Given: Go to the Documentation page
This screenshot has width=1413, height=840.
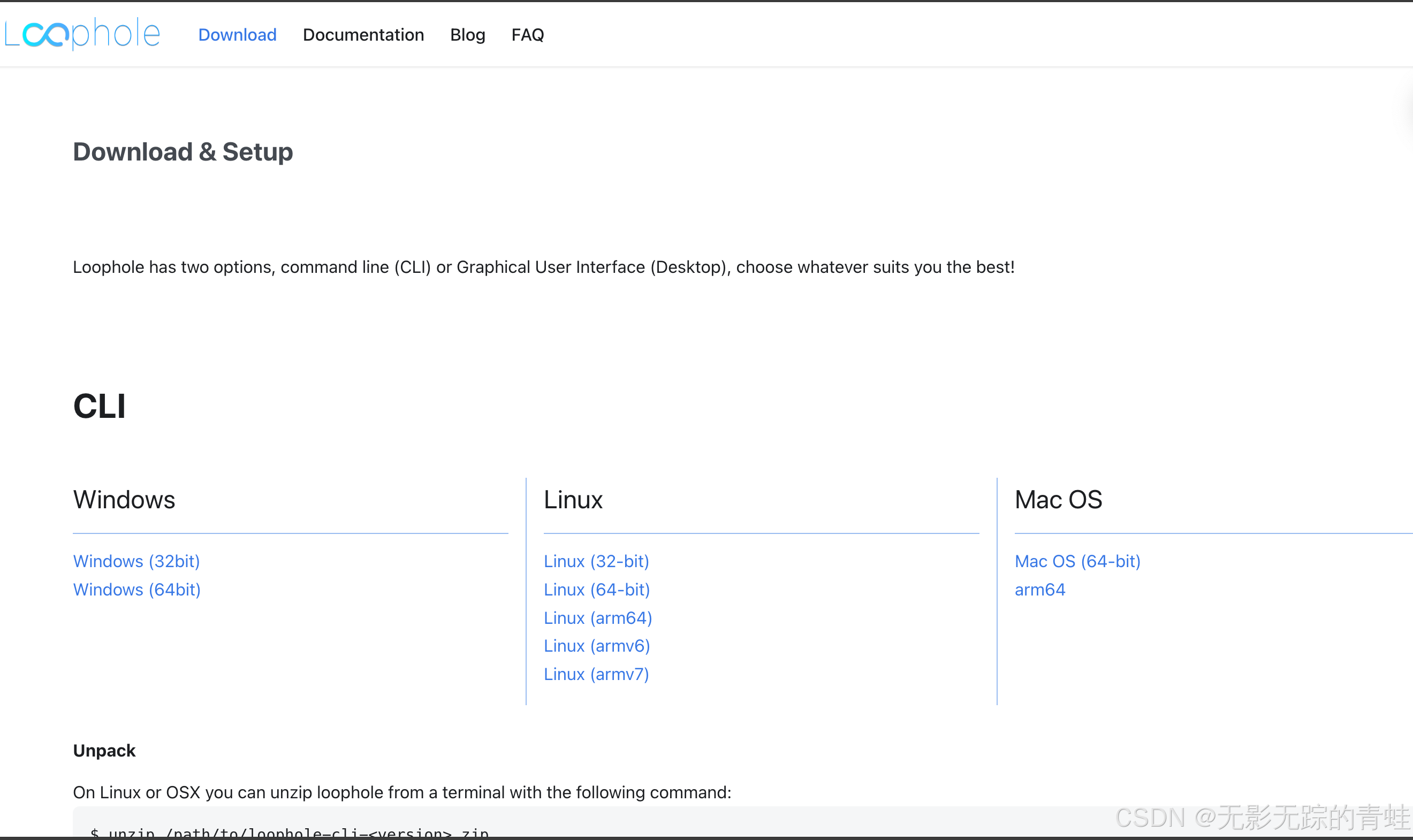Looking at the screenshot, I should (363, 35).
